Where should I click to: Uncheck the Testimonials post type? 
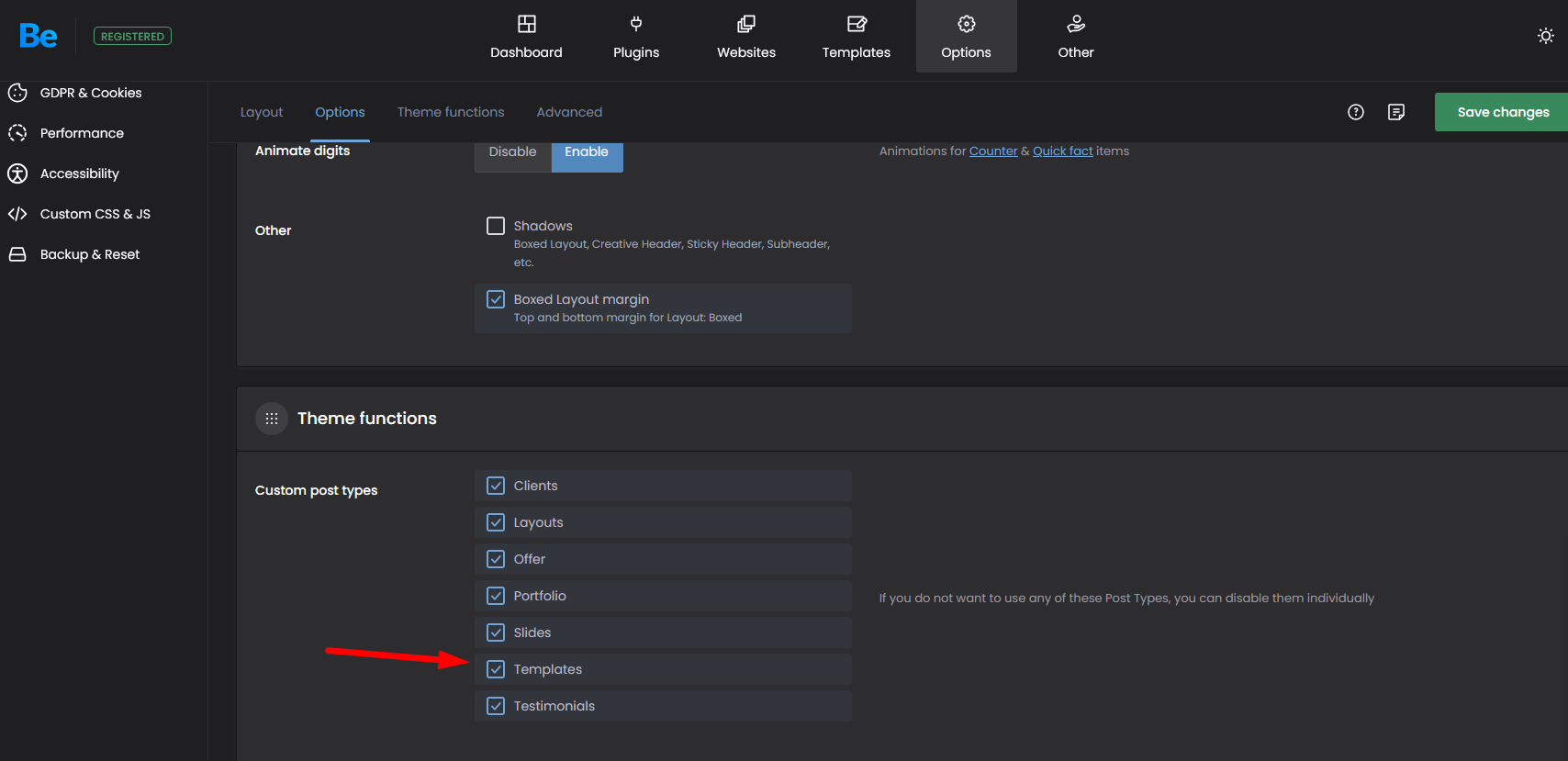click(496, 706)
